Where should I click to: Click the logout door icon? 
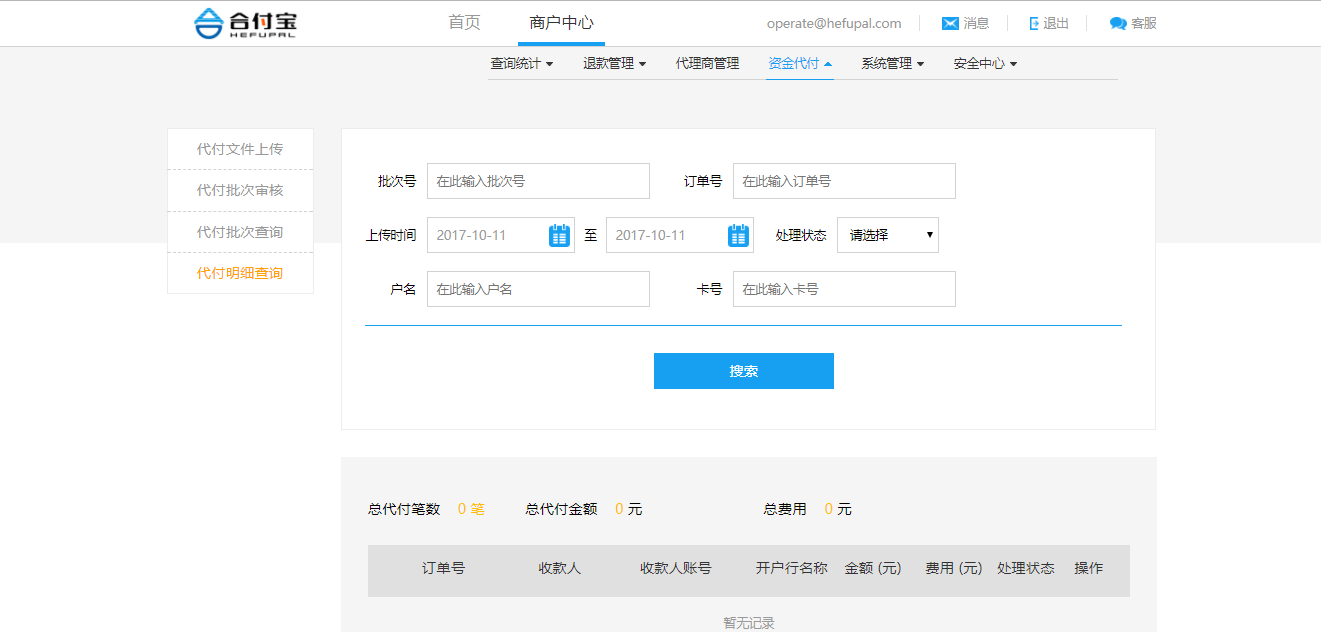click(x=1034, y=23)
